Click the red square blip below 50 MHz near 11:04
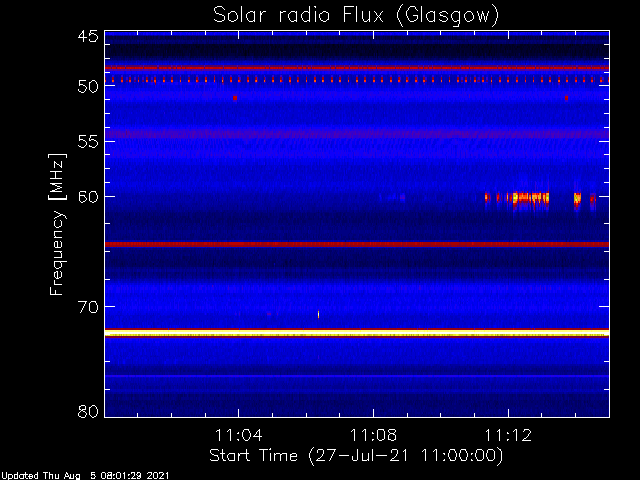 click(235, 98)
